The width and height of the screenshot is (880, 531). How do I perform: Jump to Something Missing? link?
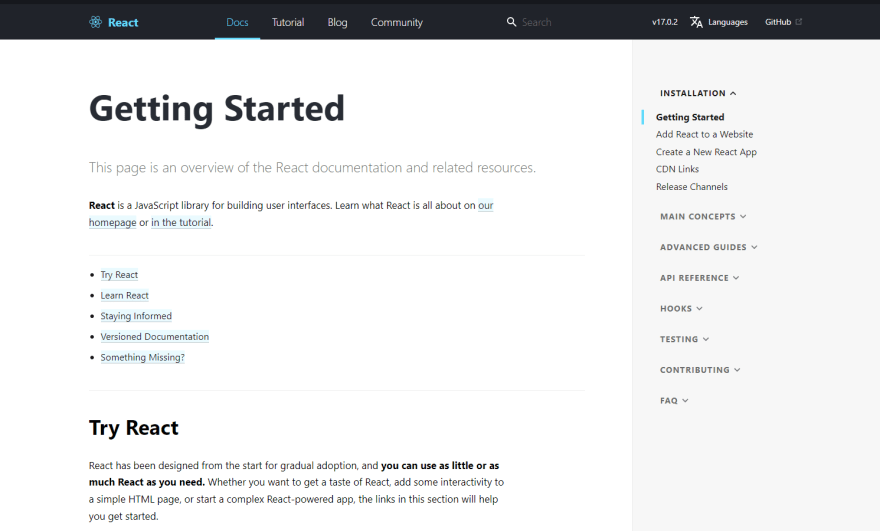pyautogui.click(x=143, y=358)
